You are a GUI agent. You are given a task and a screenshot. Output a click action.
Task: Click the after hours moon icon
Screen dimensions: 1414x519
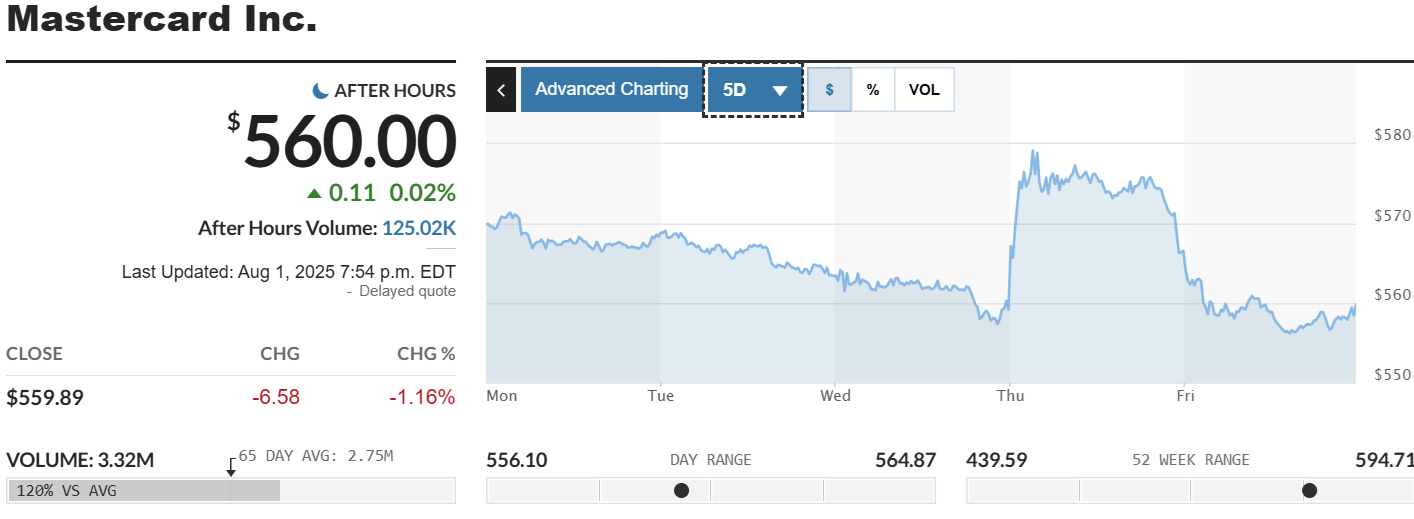point(320,91)
